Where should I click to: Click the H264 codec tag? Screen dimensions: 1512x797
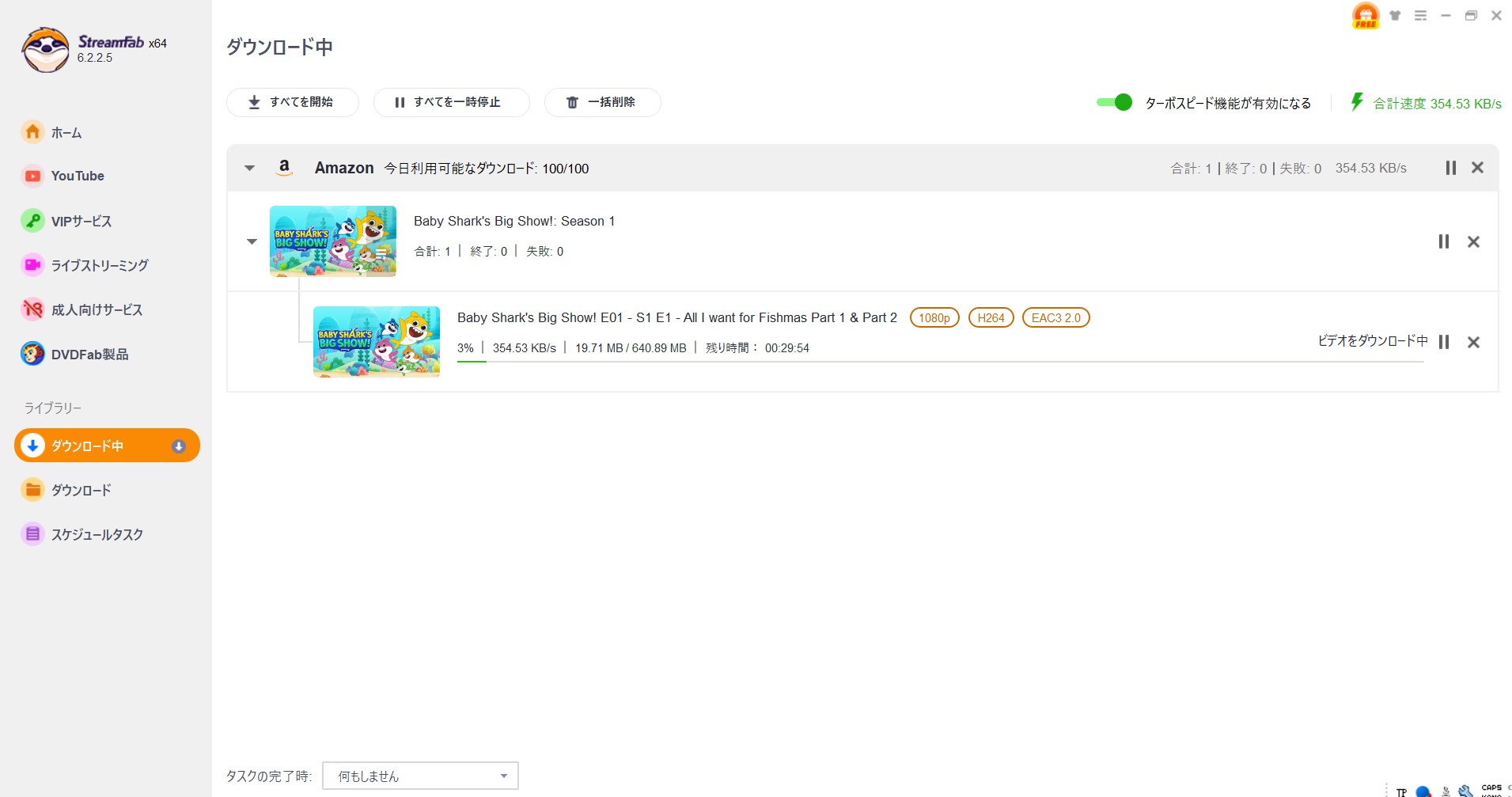(991, 317)
